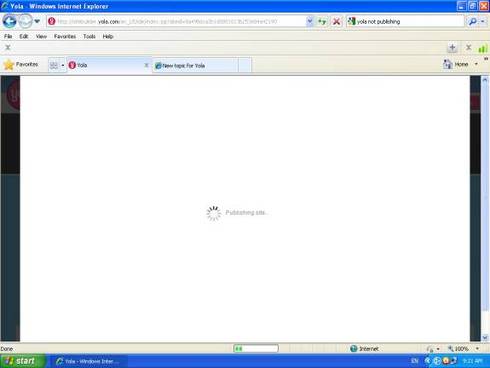Click the 'Done' status text
Screen dimensions: 490x368
point(7,349)
